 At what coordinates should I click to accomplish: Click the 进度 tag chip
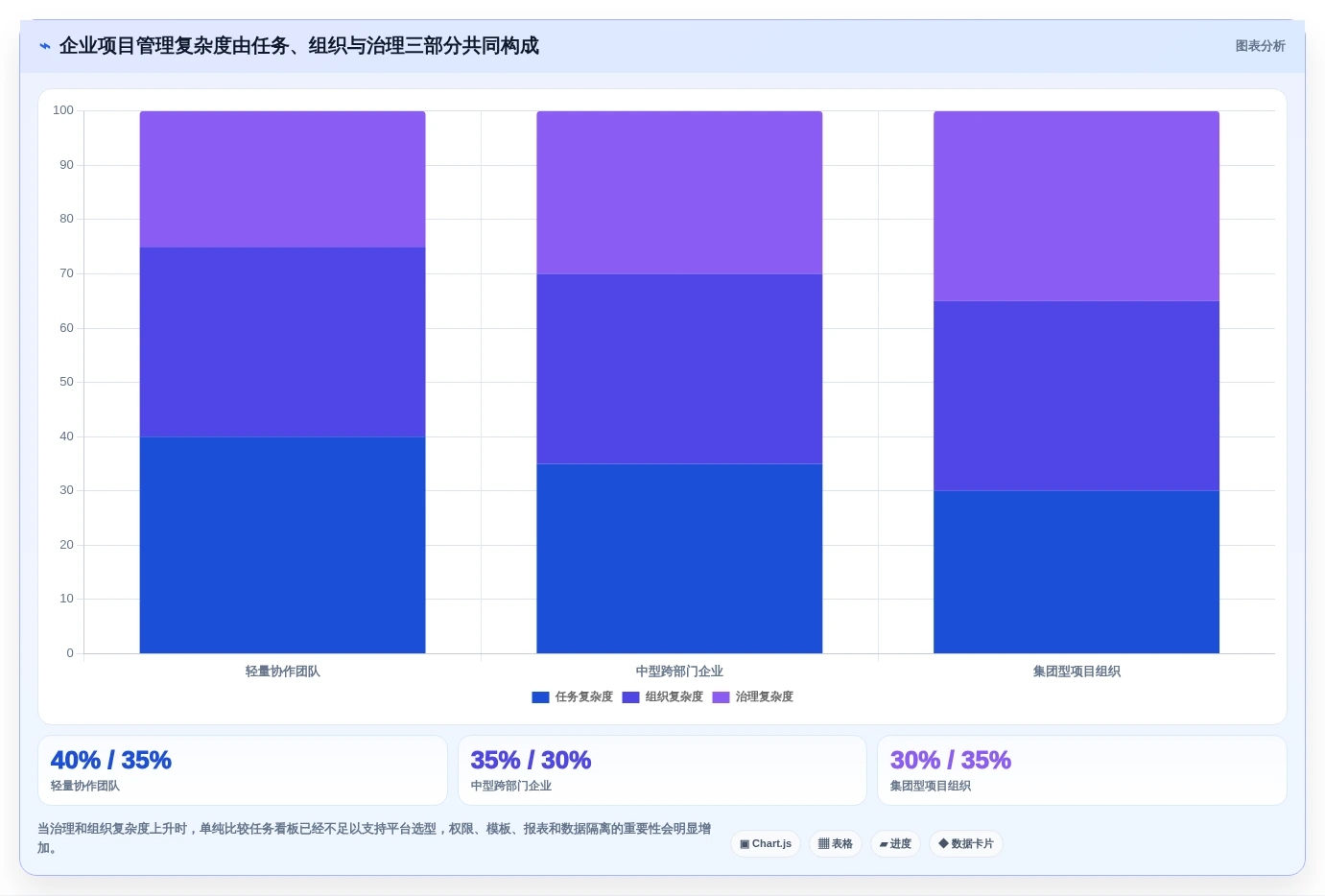895,844
